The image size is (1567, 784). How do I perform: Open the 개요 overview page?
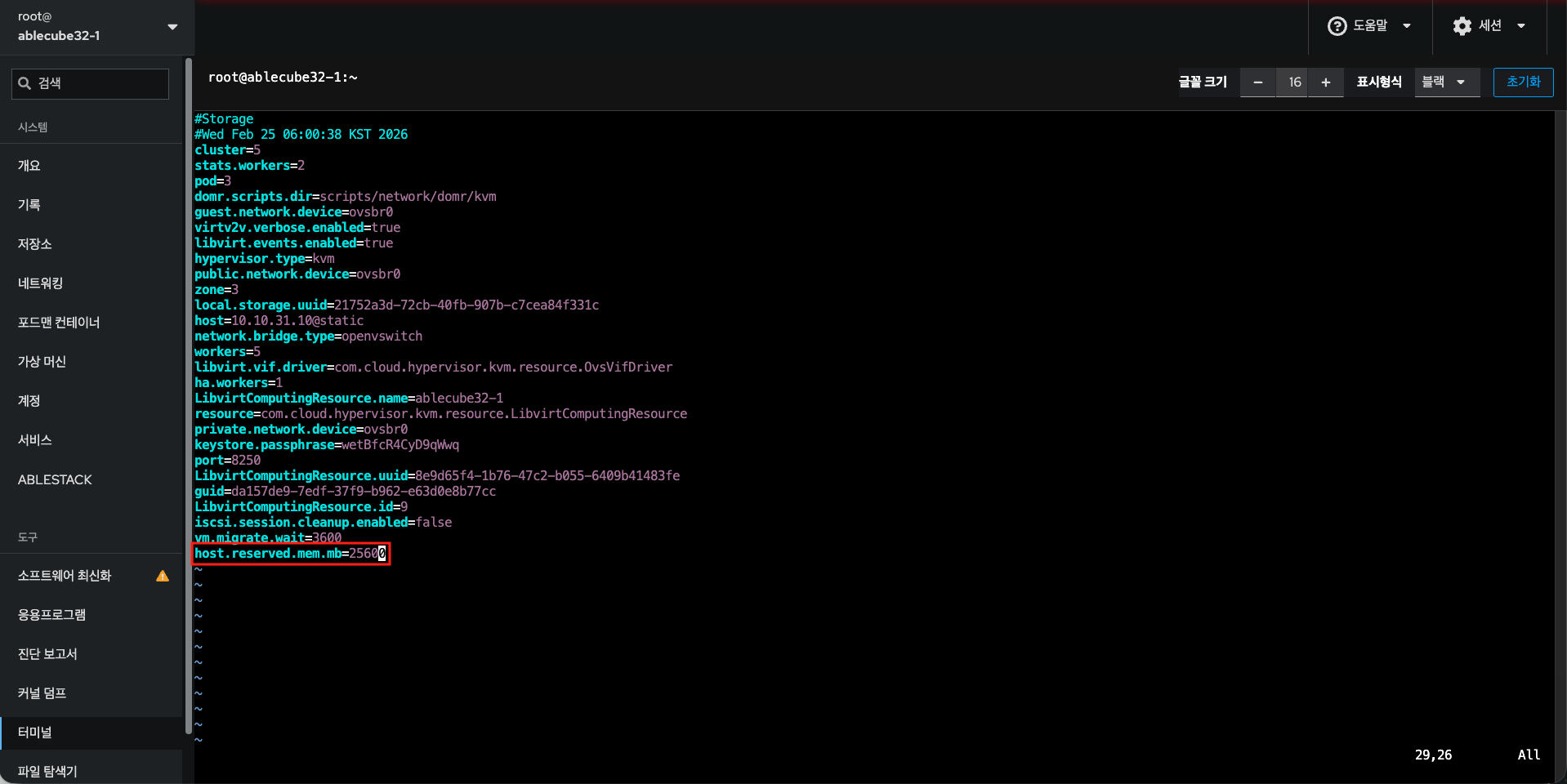pos(29,166)
